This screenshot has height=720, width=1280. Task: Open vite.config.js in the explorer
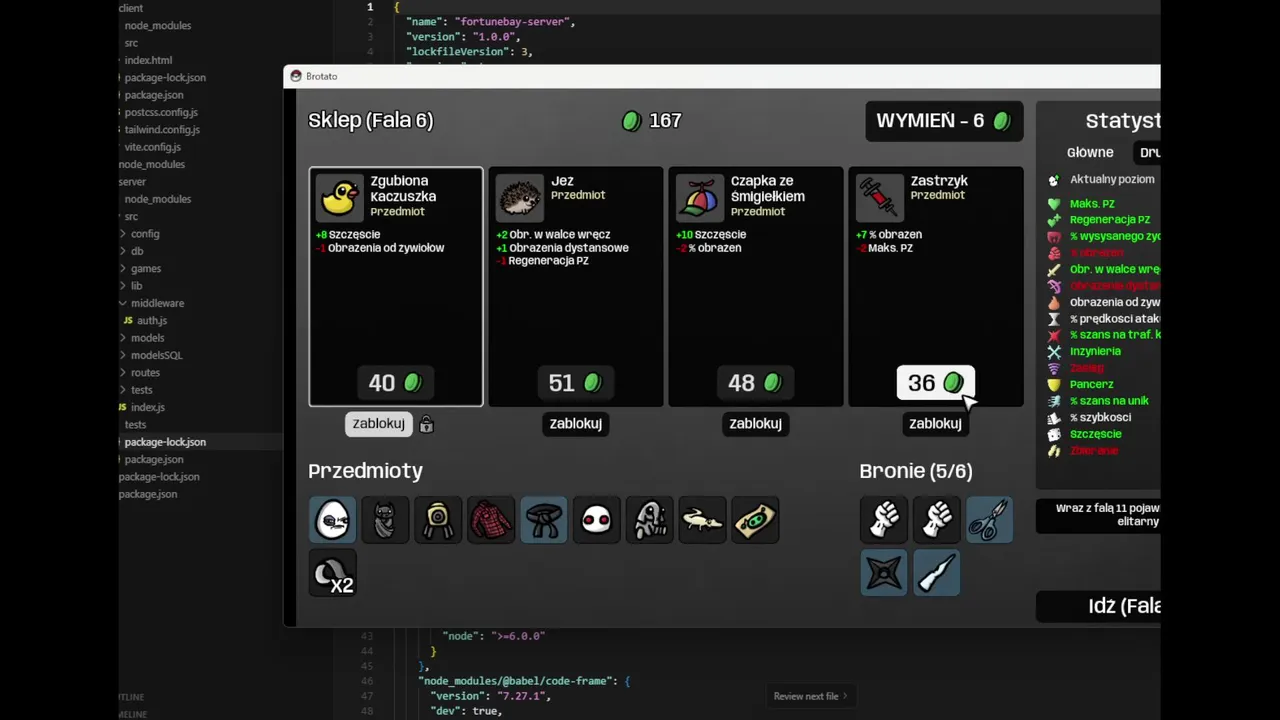[152, 147]
